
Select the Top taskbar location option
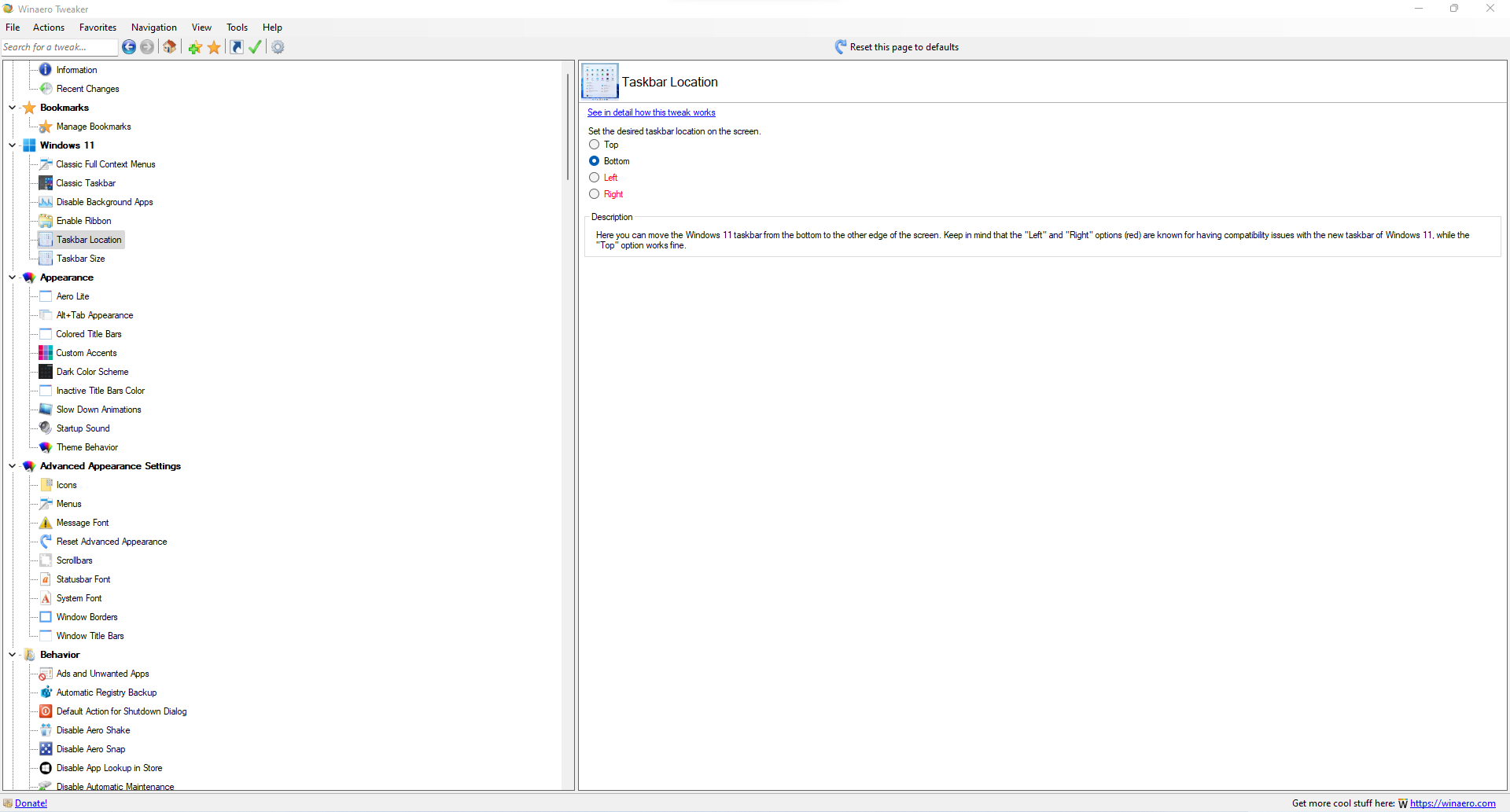coord(595,145)
